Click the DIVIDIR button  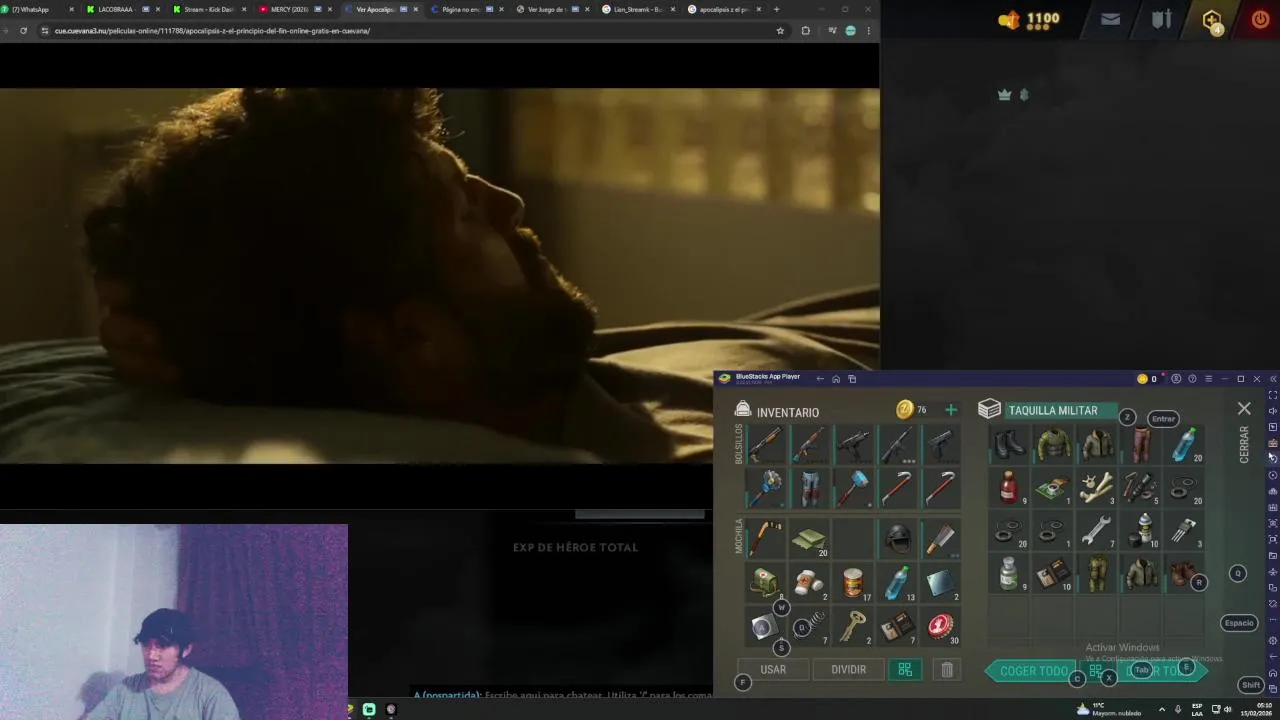click(x=848, y=670)
